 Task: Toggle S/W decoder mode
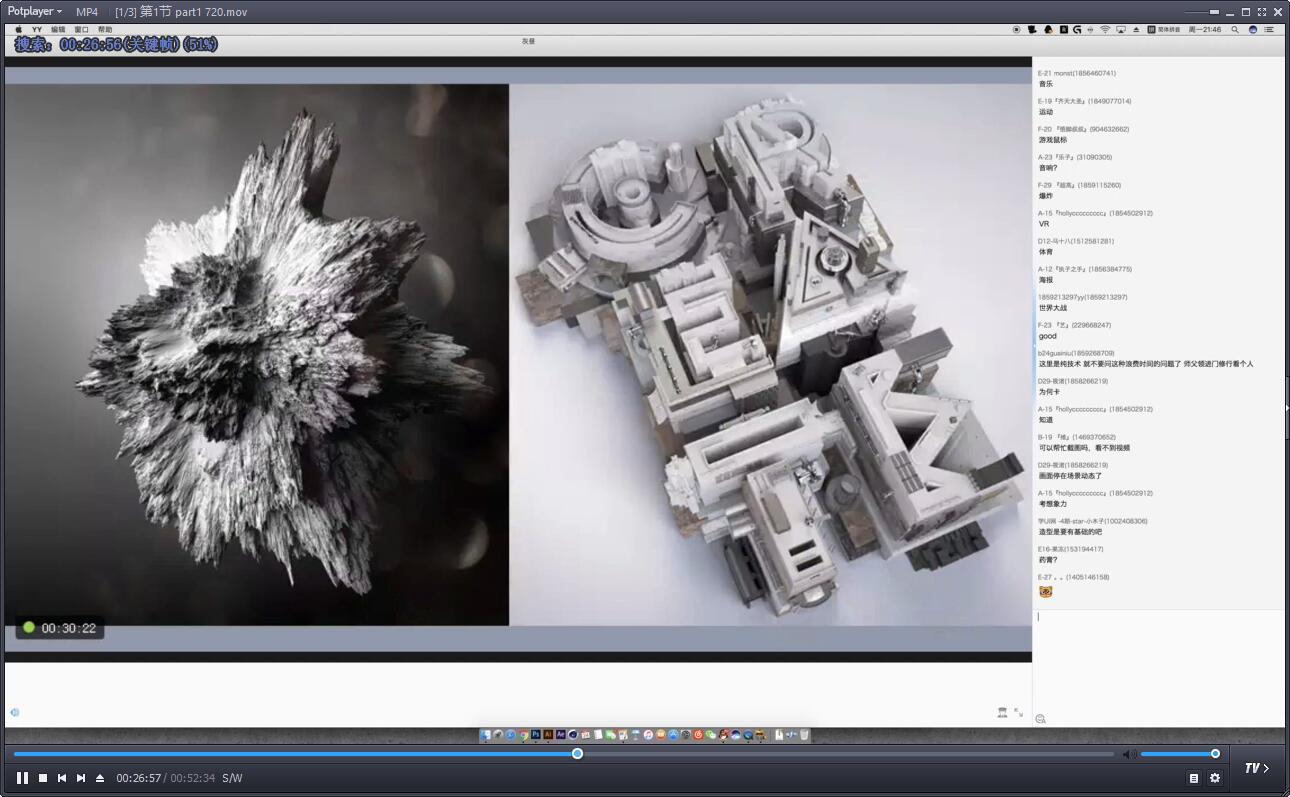(232, 778)
